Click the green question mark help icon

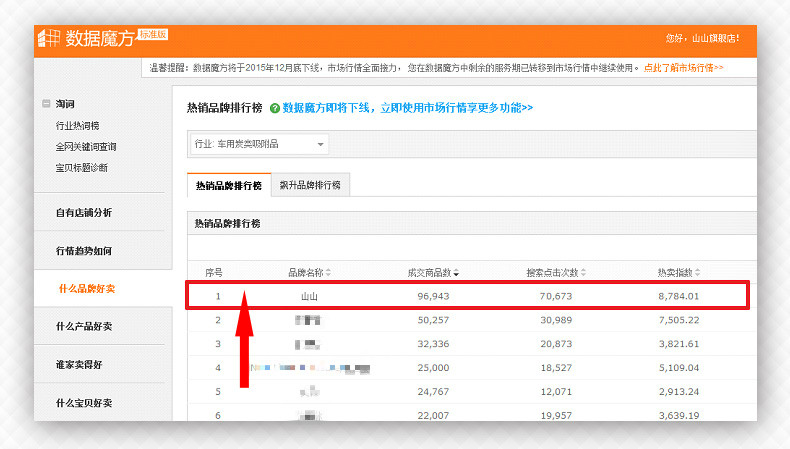[275, 108]
